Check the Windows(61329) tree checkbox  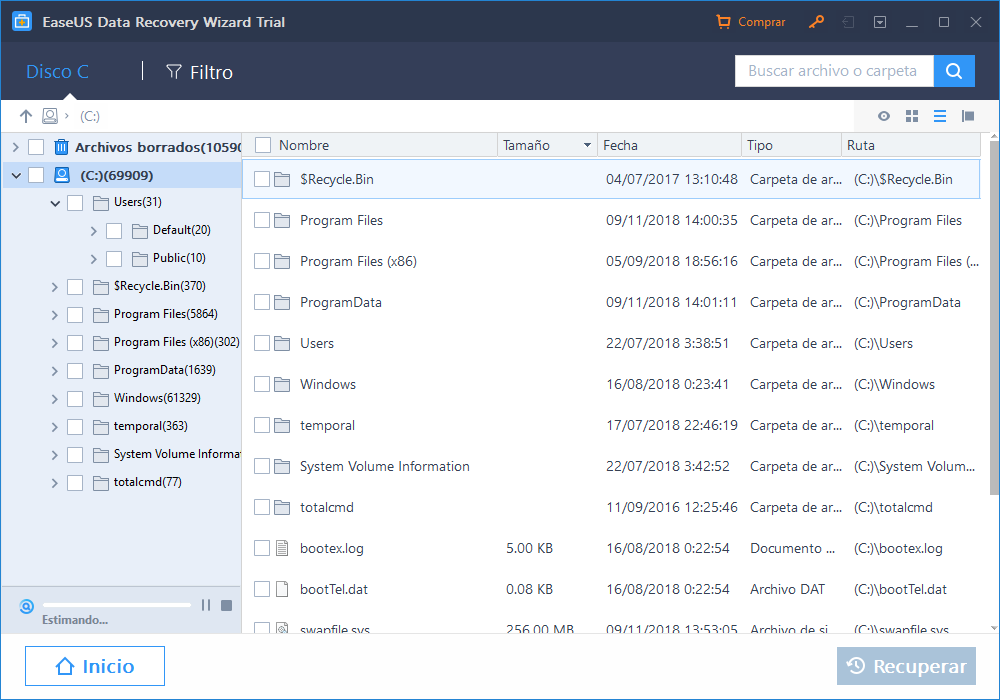click(x=75, y=398)
